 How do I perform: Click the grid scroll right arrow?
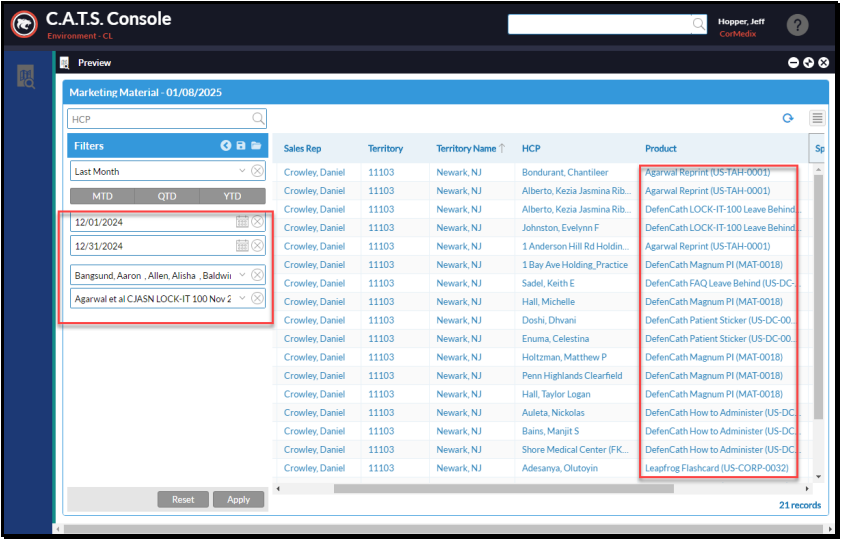[x=807, y=489]
